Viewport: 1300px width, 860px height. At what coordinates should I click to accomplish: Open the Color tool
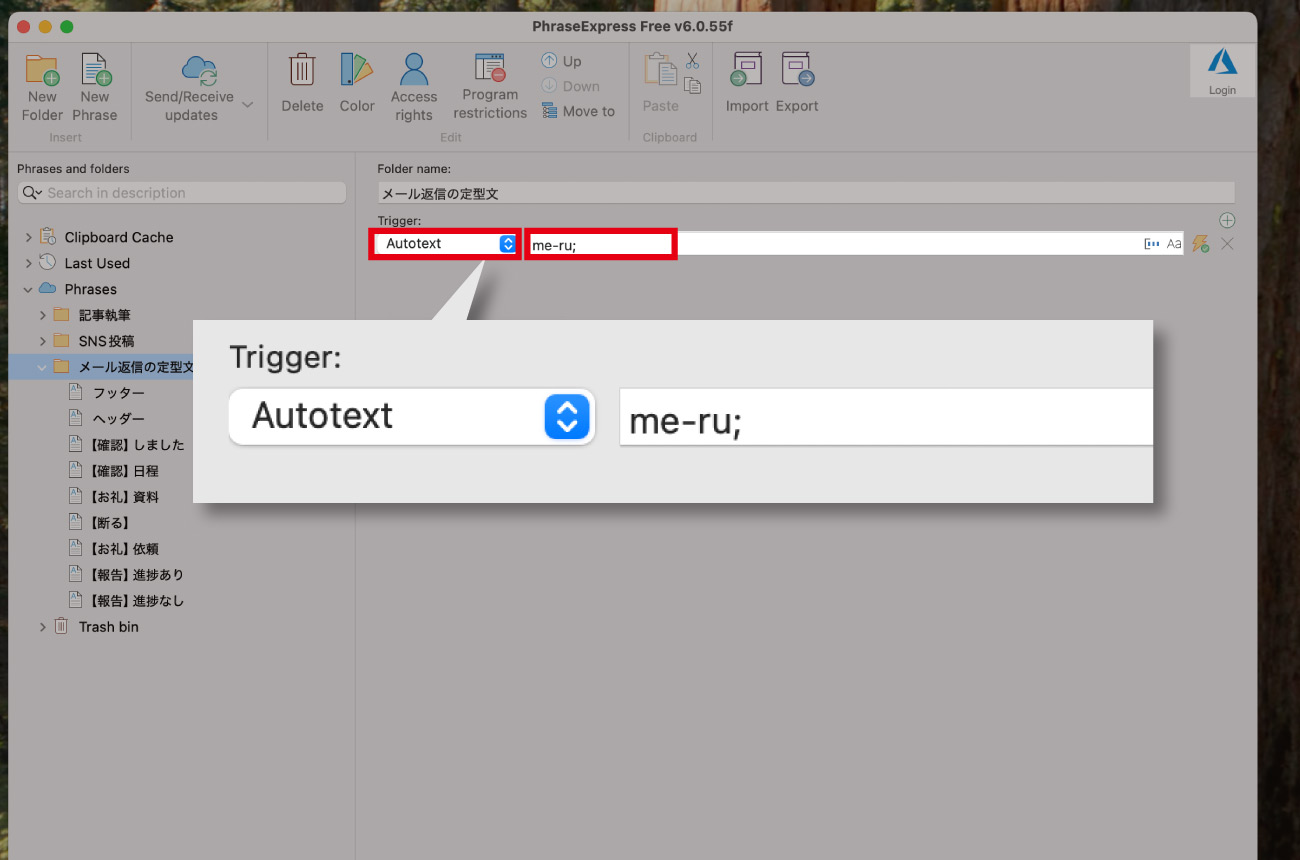coord(357,83)
